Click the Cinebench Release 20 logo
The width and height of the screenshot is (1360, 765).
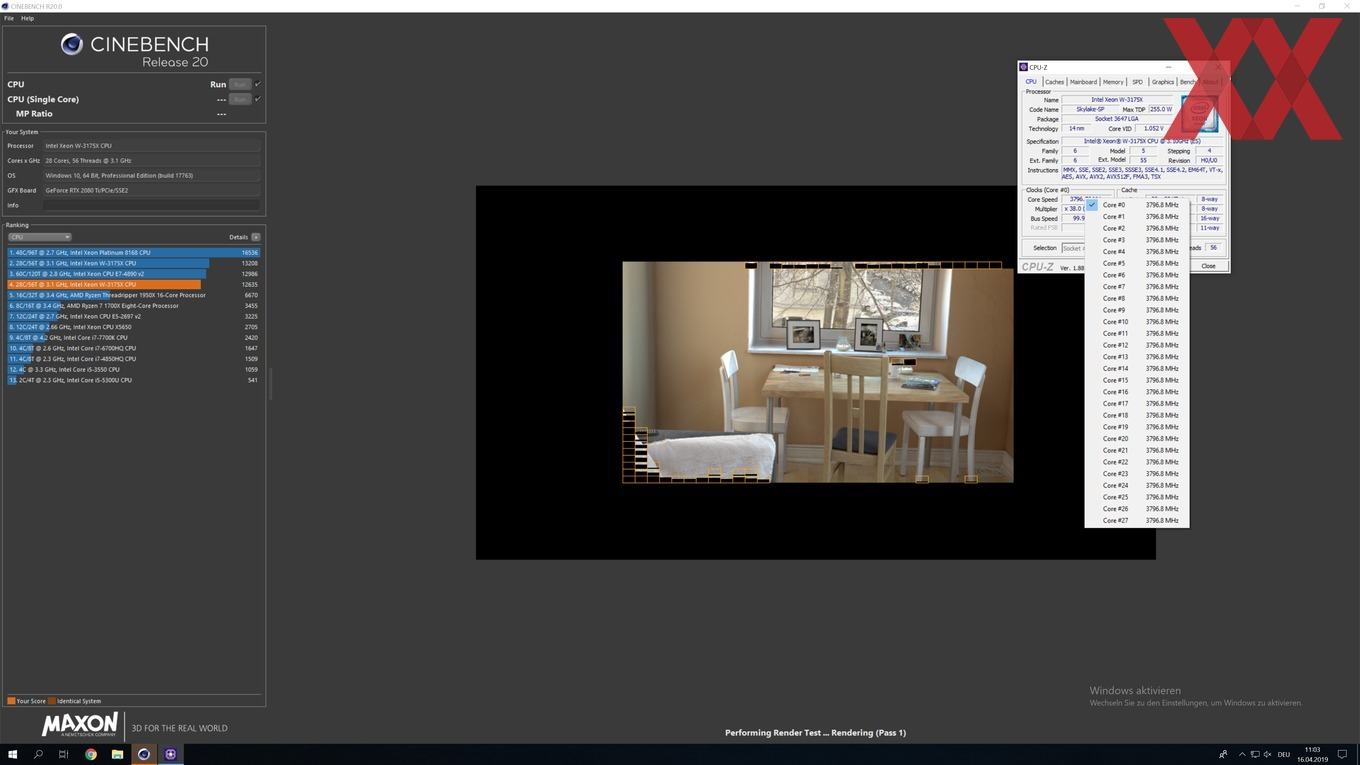(135, 51)
